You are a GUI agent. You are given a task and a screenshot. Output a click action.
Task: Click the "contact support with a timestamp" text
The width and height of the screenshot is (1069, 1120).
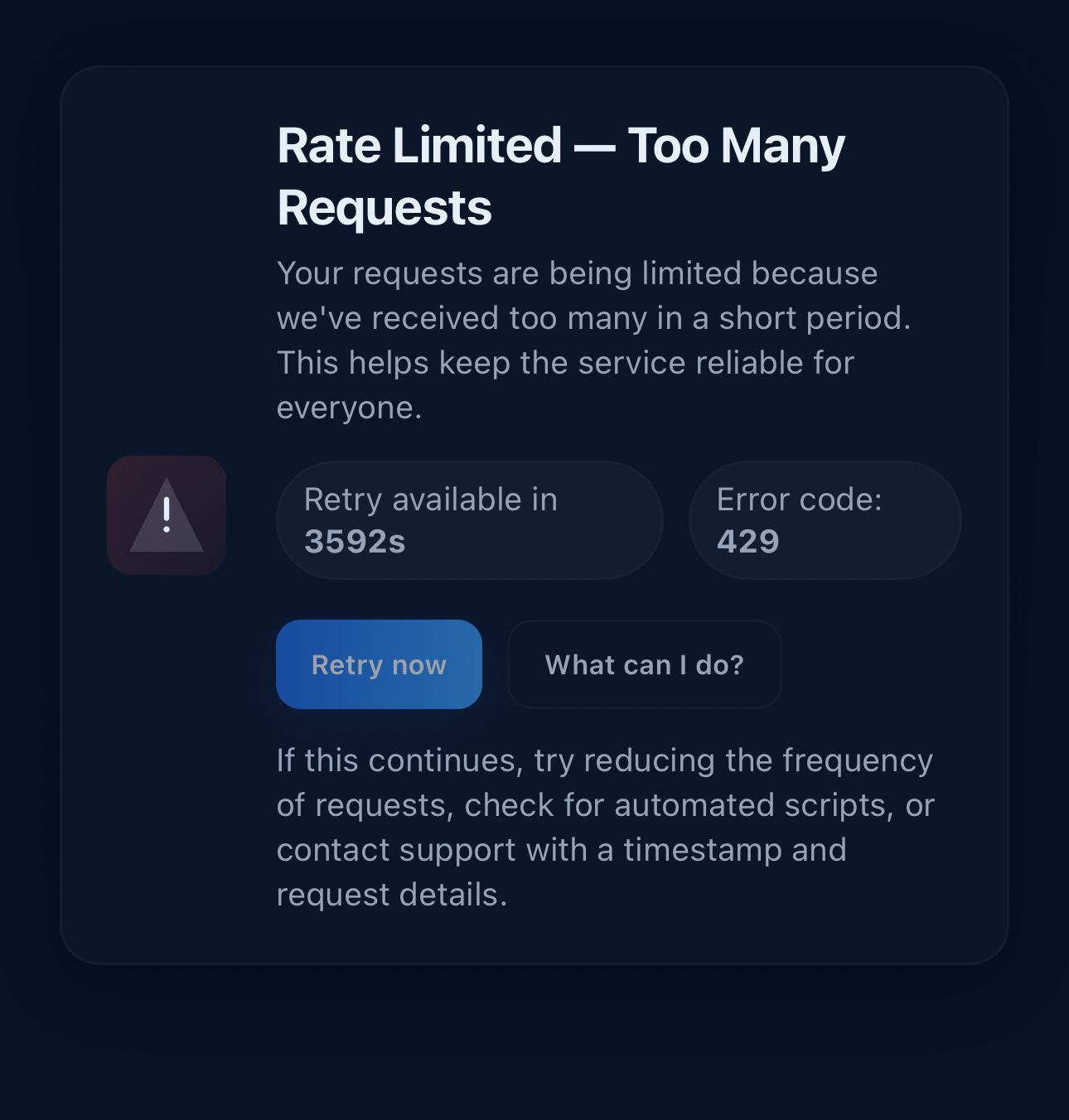tap(561, 850)
